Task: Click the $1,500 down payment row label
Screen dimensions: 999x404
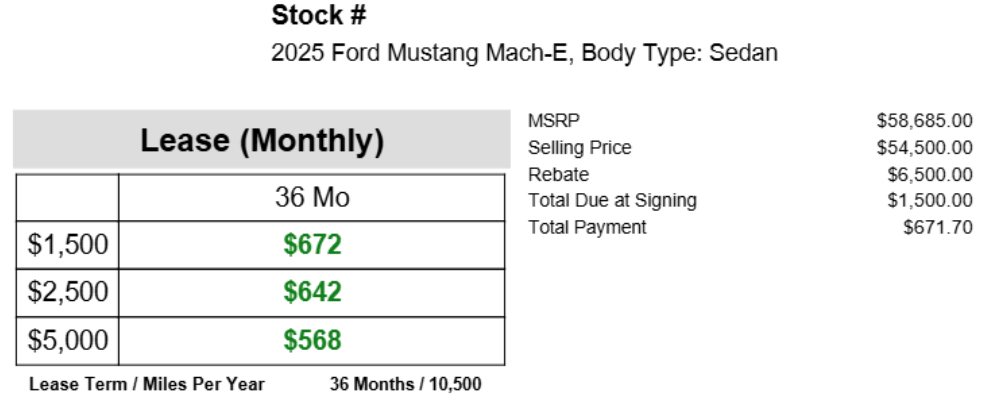Action: [68, 245]
